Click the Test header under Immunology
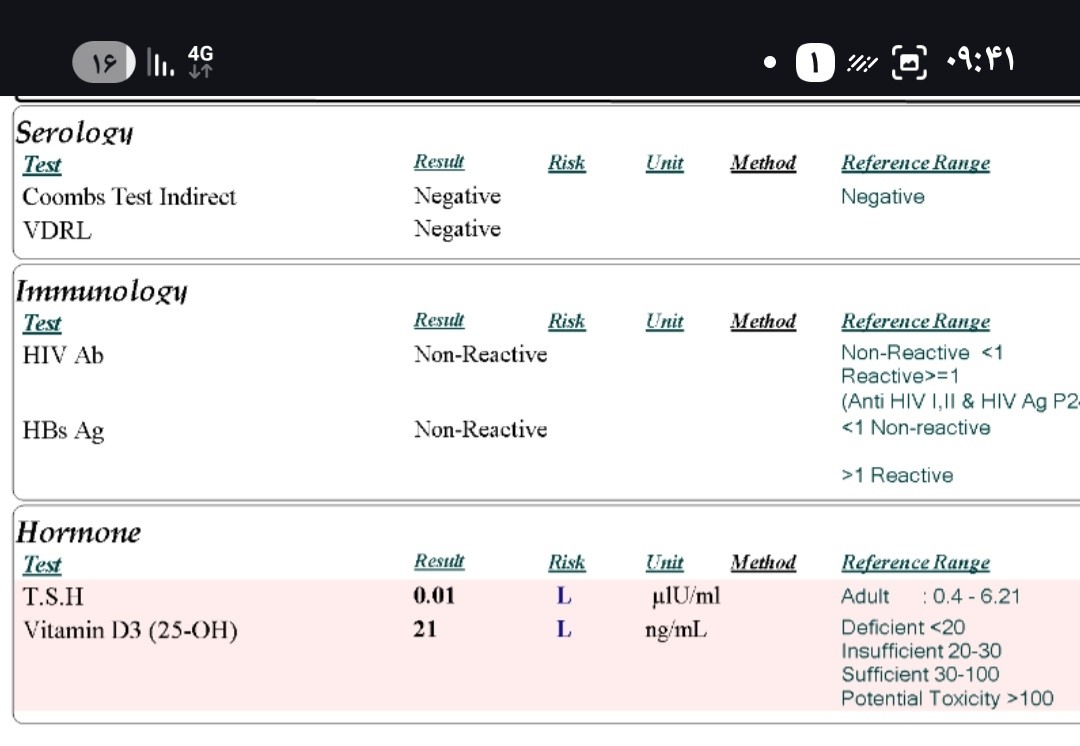Screen dimensions: 1080x746 pos(42,323)
